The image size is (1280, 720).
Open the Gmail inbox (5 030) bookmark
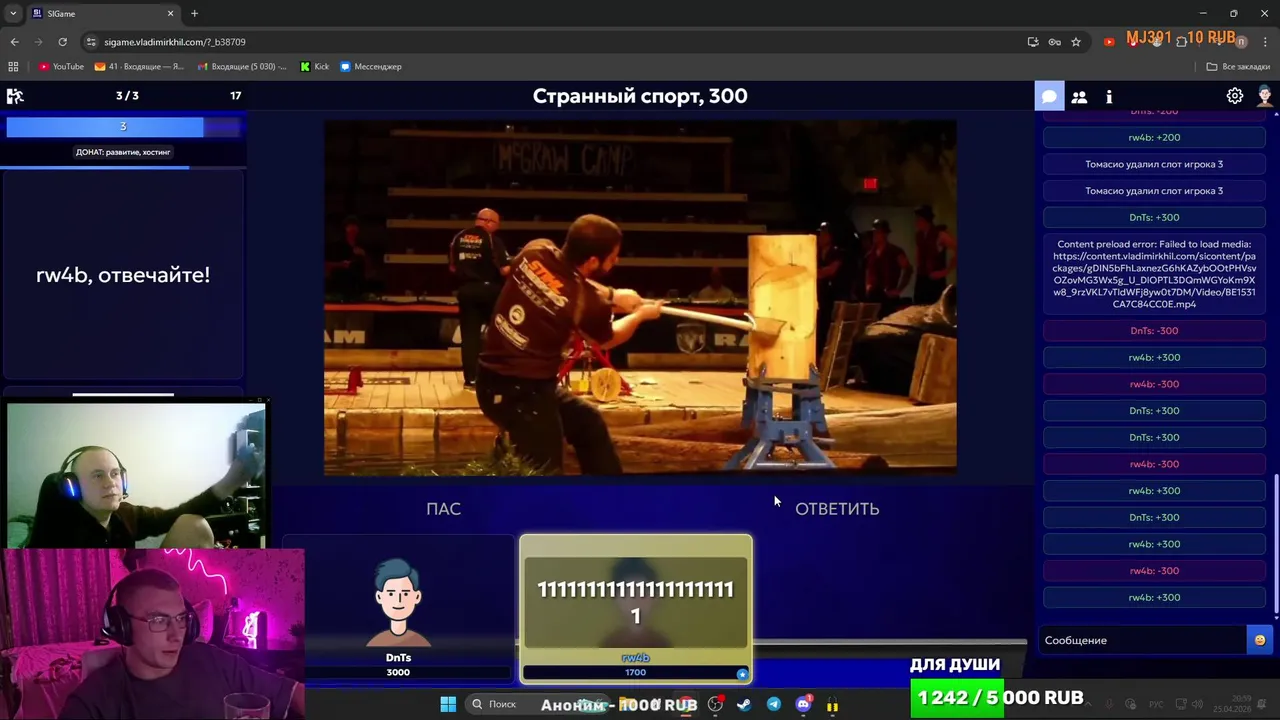pyautogui.click(x=242, y=66)
